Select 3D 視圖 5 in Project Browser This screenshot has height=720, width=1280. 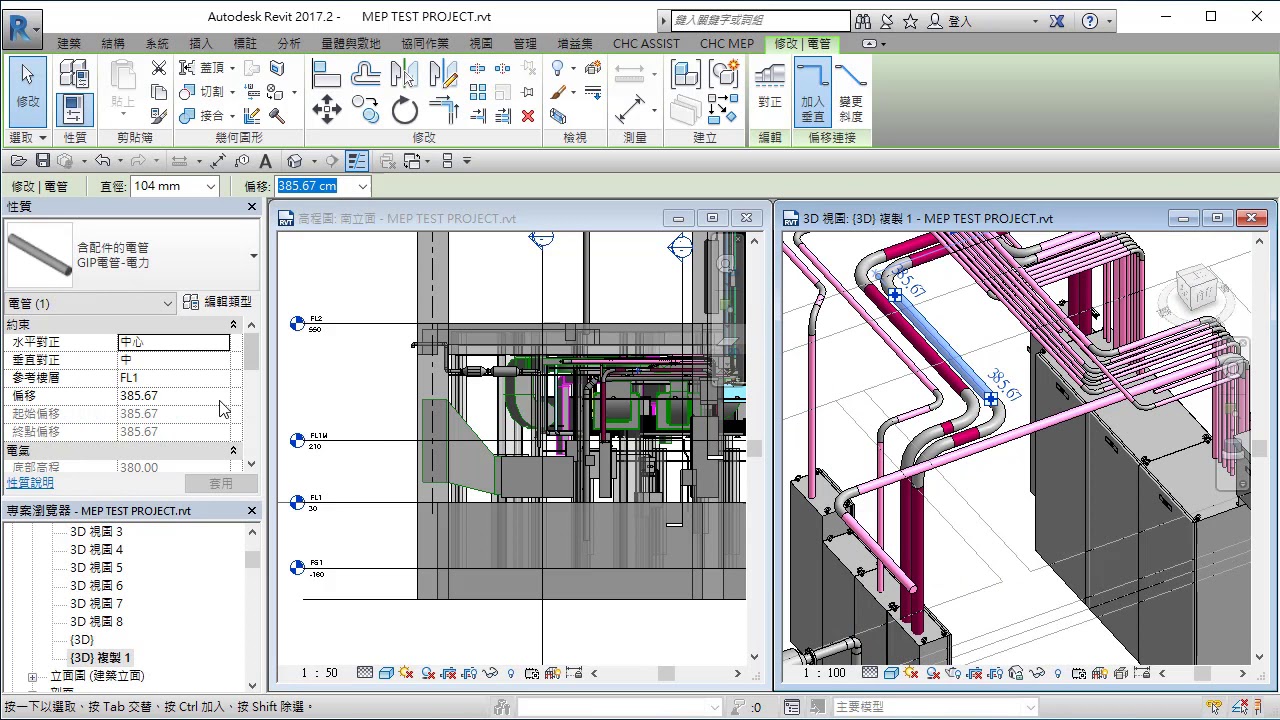(x=96, y=568)
